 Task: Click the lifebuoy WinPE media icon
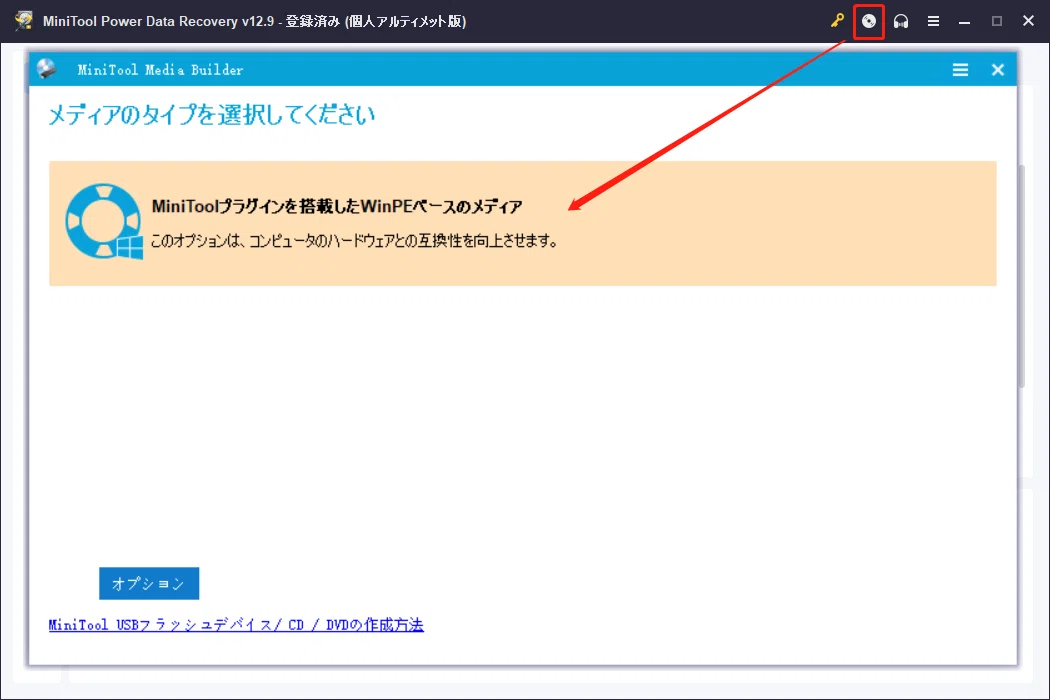104,221
